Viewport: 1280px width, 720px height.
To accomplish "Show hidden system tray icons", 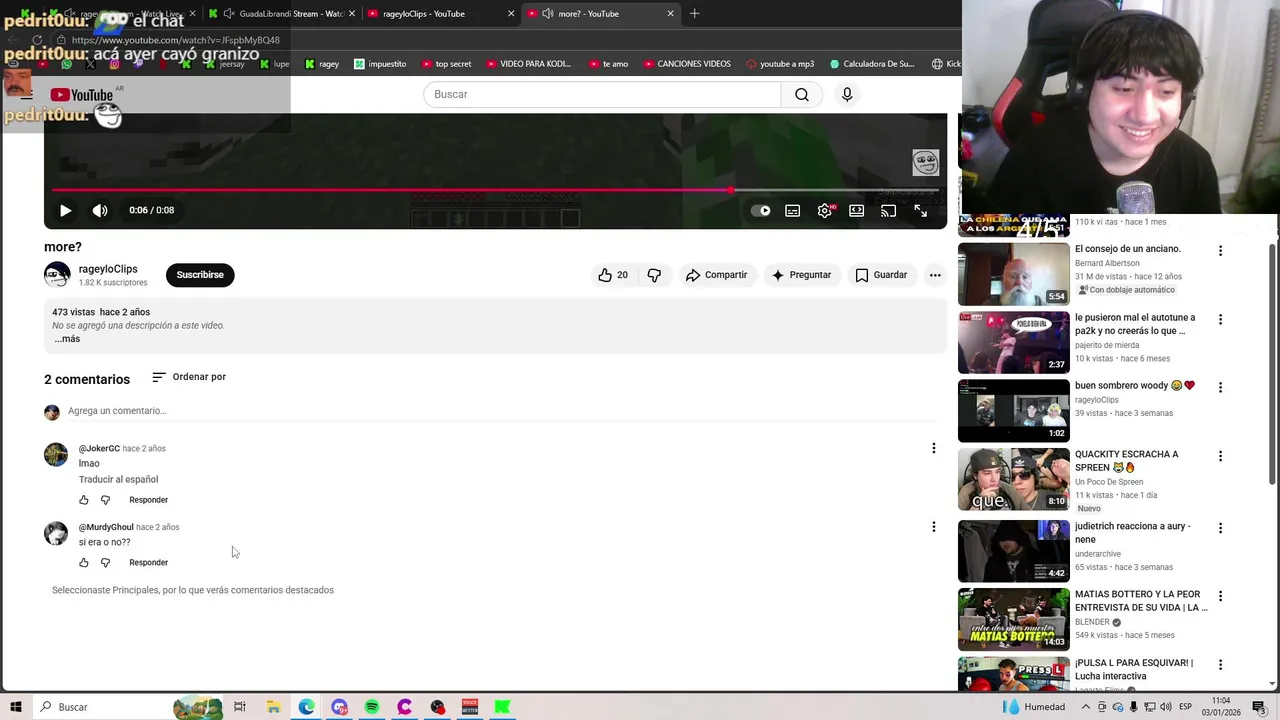I will click(1086, 707).
